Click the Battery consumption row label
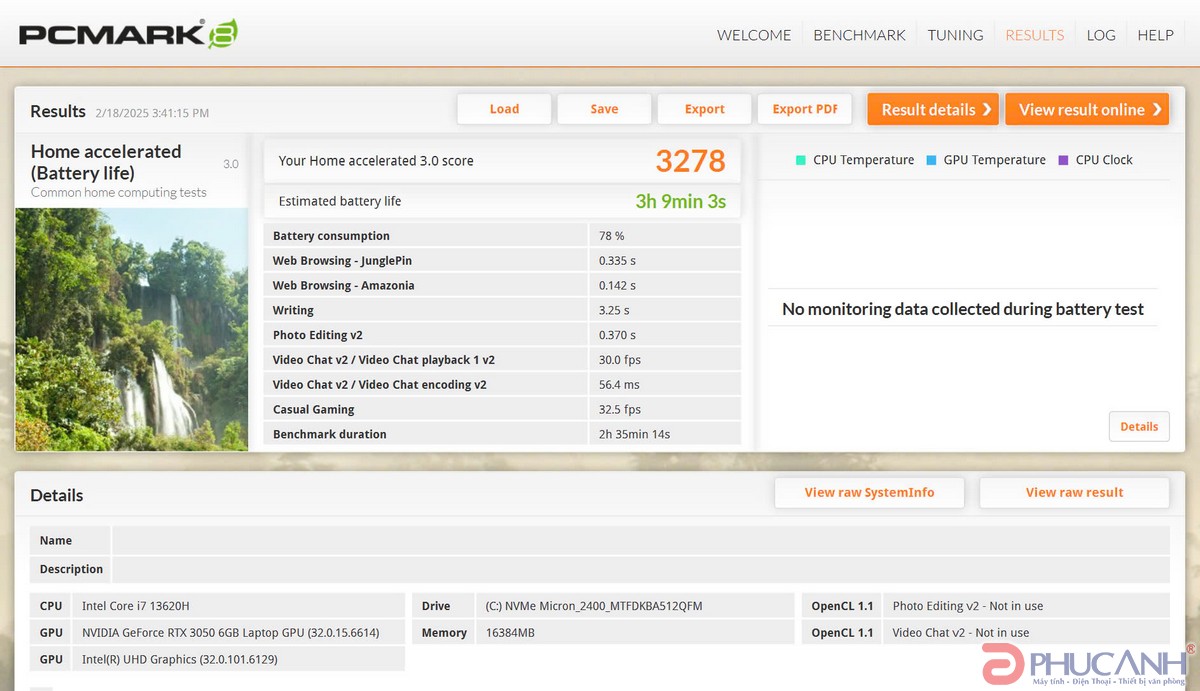The width and height of the screenshot is (1200, 691). pyautogui.click(x=331, y=236)
